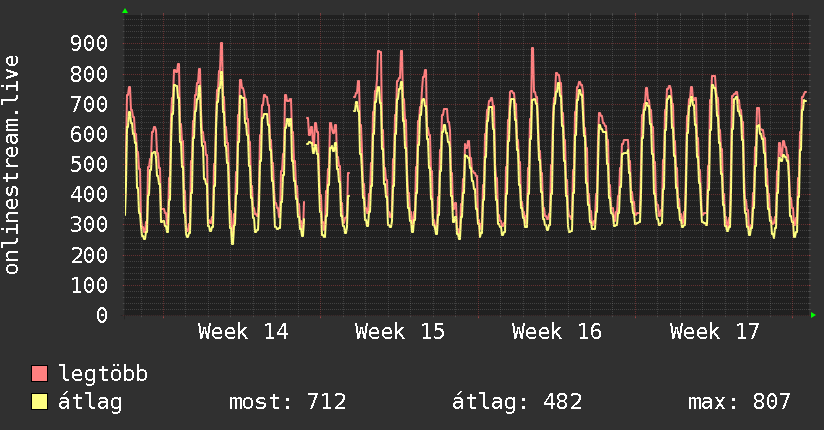Click the pink legtöbb legend color swatch

(39, 373)
